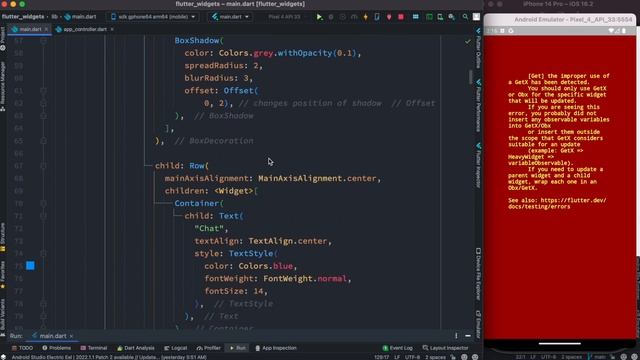Collapse the Text widget fold marker
Screen dimensions: 640x360
tap(43, 216)
